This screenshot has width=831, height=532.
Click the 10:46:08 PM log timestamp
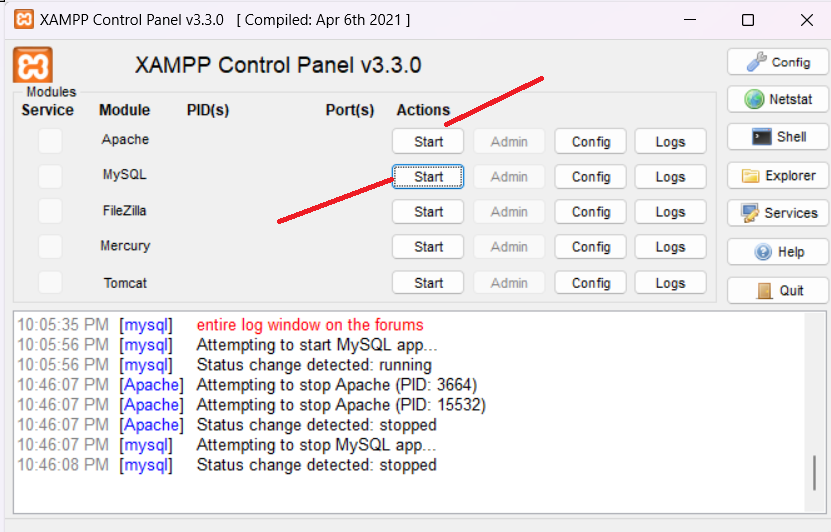click(x=63, y=465)
